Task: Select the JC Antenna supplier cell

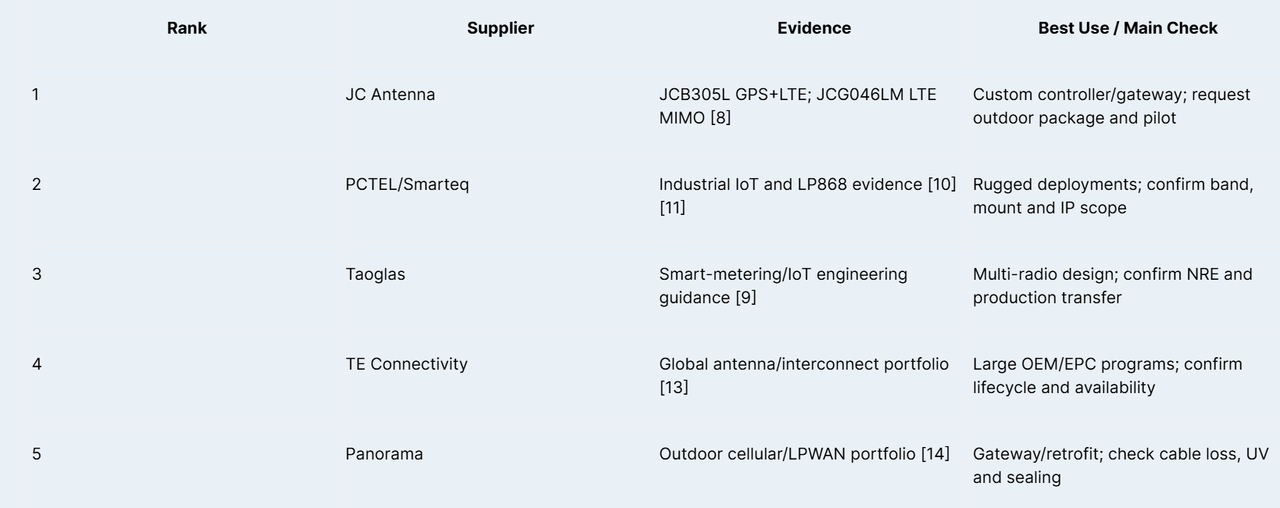Action: (390, 94)
